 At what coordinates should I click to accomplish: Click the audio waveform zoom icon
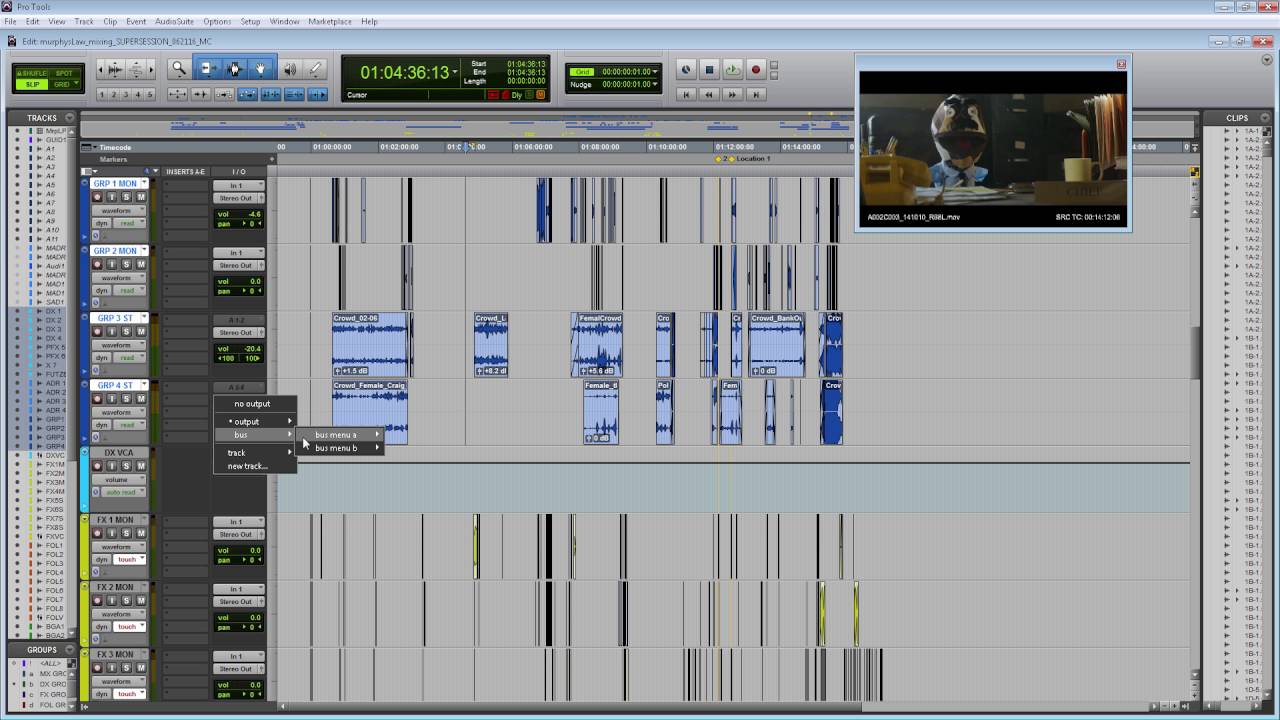pos(116,69)
